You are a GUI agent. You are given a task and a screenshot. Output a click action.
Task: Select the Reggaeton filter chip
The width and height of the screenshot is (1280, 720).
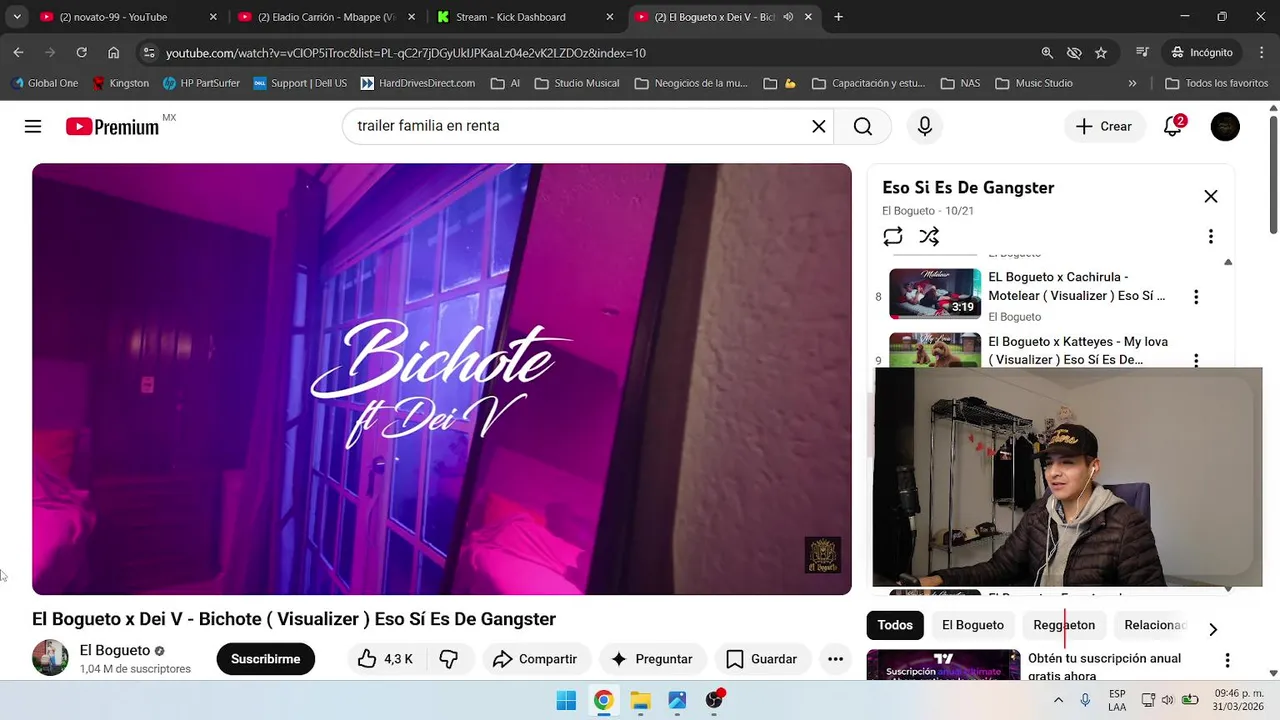(1064, 625)
